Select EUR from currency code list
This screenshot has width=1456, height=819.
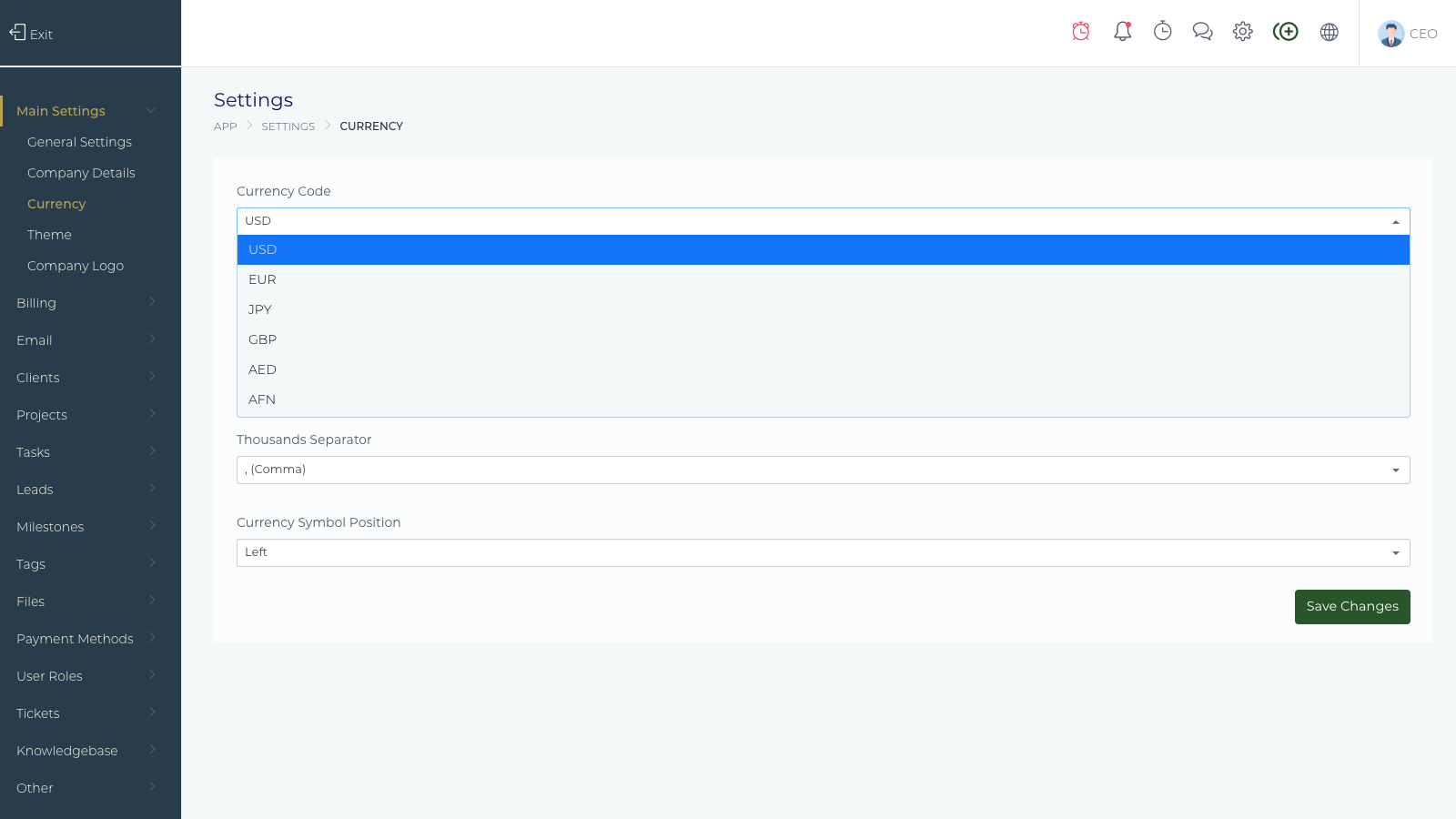point(262,279)
